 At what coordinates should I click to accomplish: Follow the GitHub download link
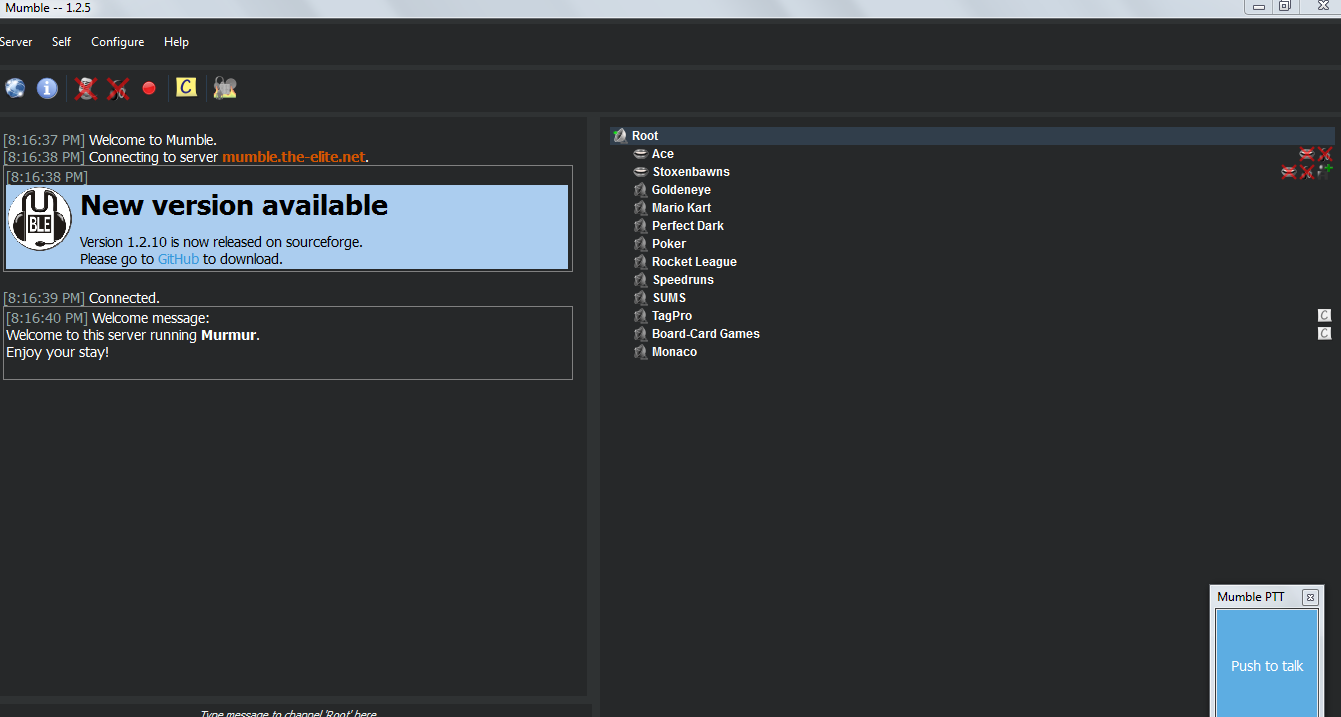(x=178, y=259)
